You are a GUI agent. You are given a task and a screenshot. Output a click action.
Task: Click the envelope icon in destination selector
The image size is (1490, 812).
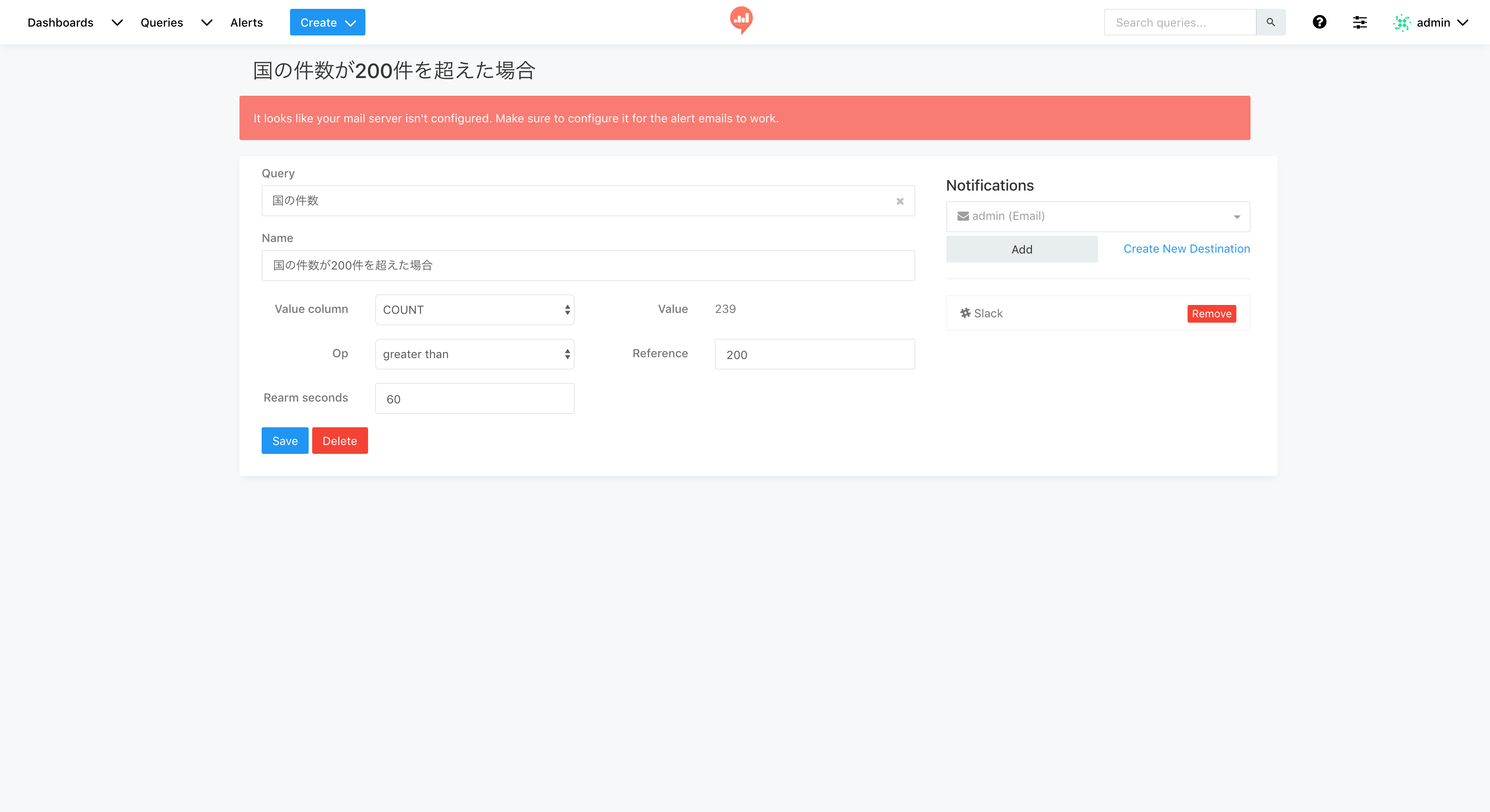pyautogui.click(x=962, y=216)
